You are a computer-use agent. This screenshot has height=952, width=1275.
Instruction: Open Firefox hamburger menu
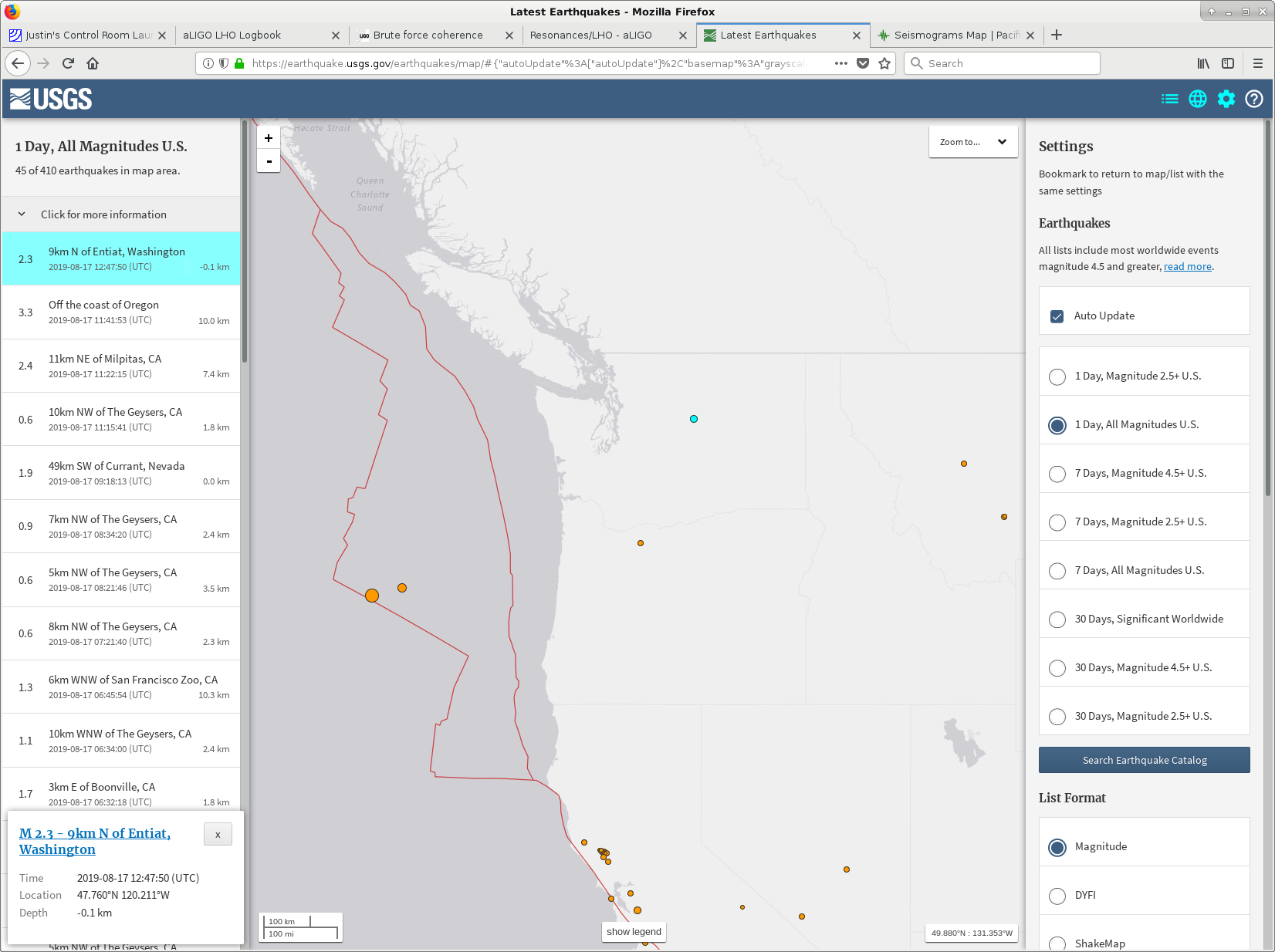tap(1258, 63)
